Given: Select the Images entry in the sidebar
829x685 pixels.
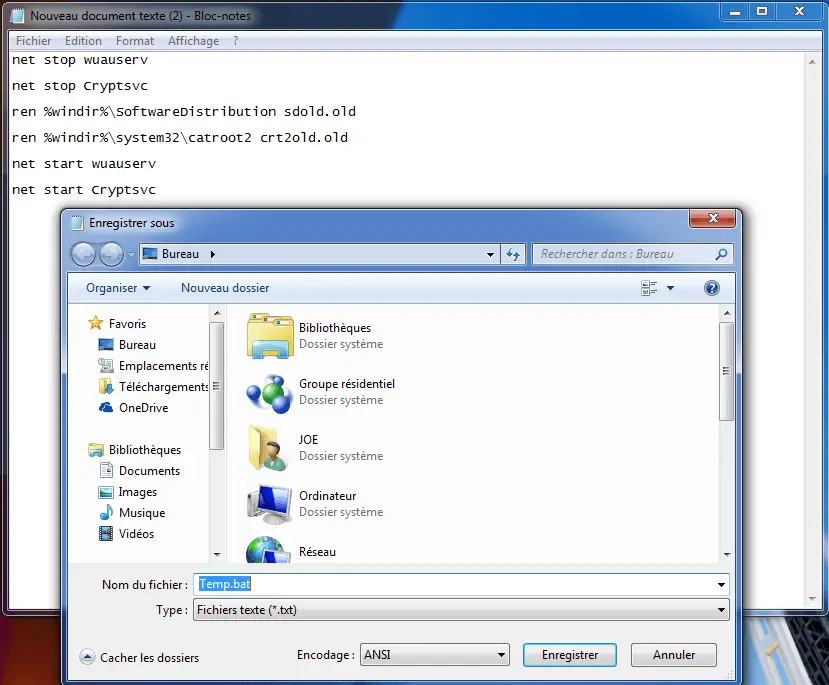Looking at the screenshot, I should click(x=137, y=492).
